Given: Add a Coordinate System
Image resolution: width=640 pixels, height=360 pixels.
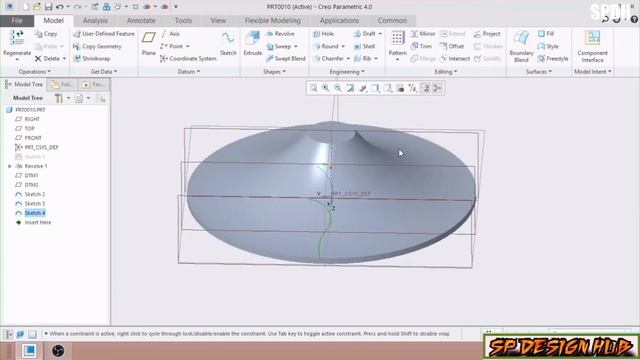Looking at the screenshot, I should pos(188,59).
